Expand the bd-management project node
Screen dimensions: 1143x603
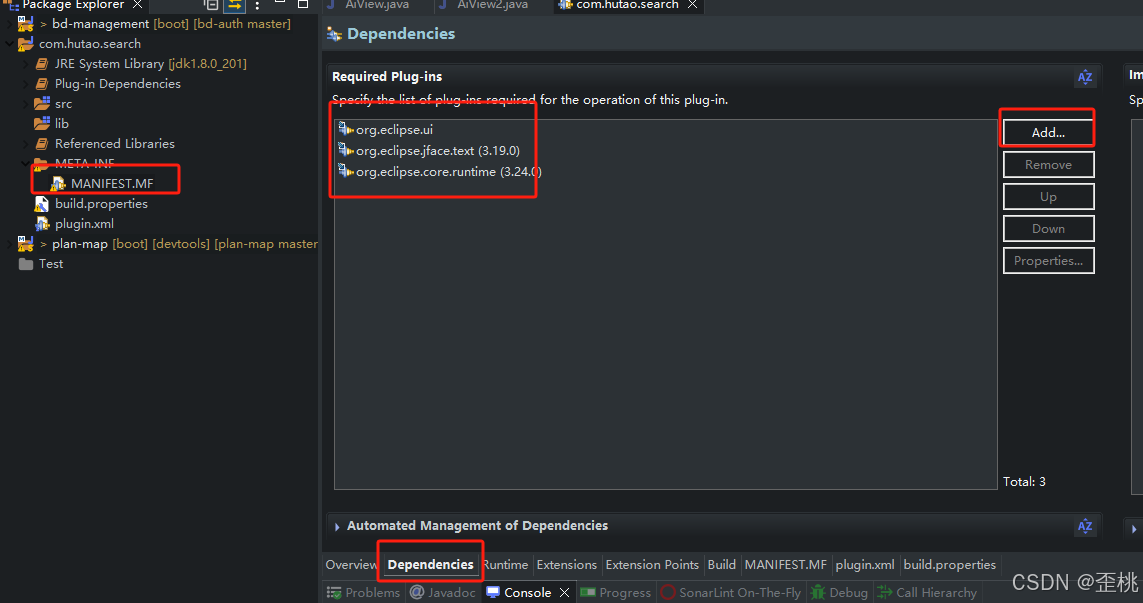coord(9,23)
